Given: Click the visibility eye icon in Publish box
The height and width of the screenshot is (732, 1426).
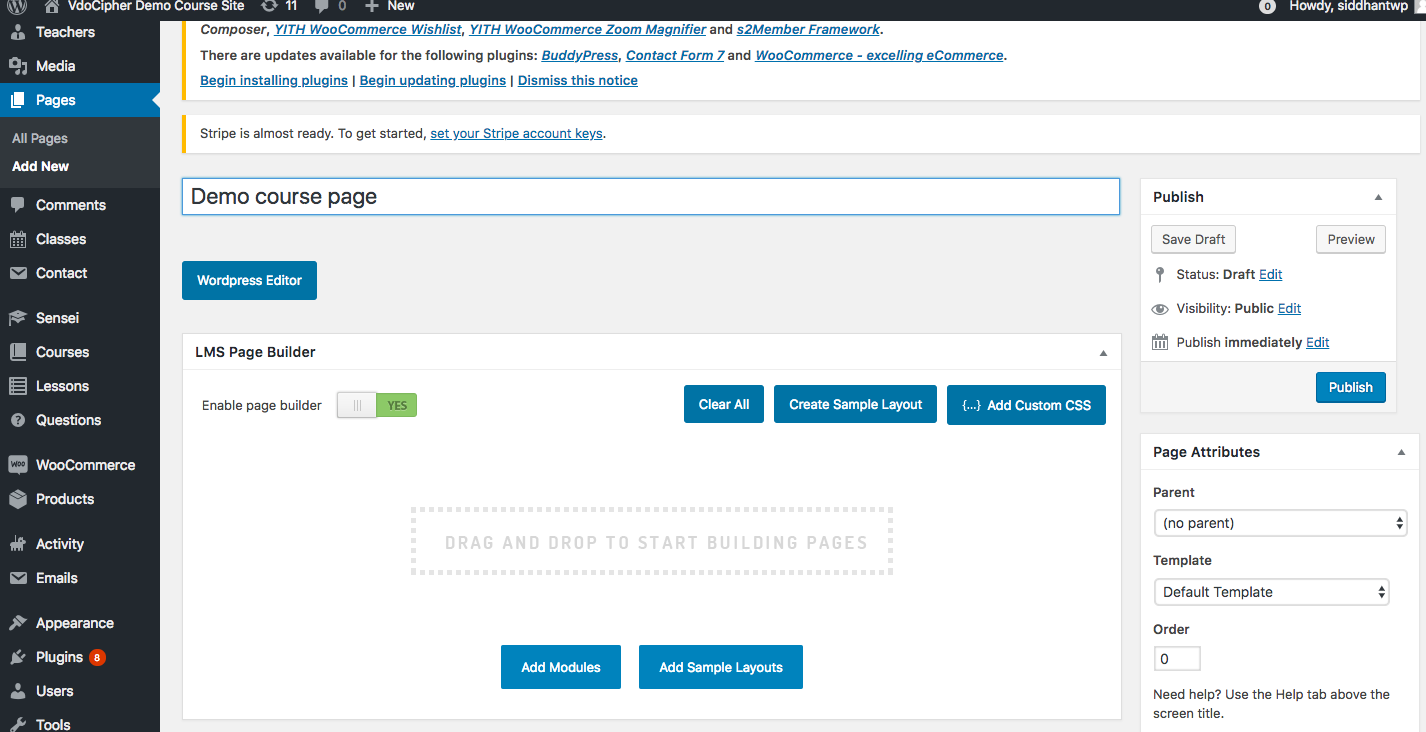Looking at the screenshot, I should (1160, 309).
